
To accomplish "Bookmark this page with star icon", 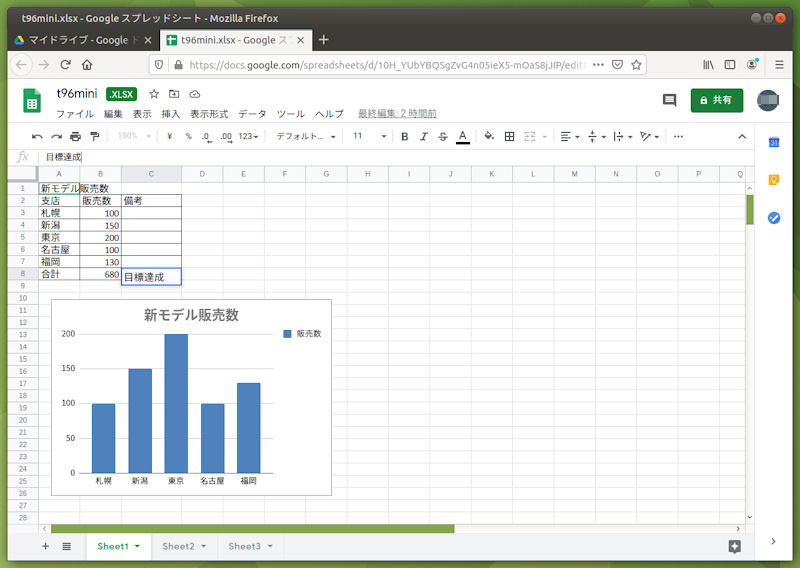I will [x=636, y=65].
